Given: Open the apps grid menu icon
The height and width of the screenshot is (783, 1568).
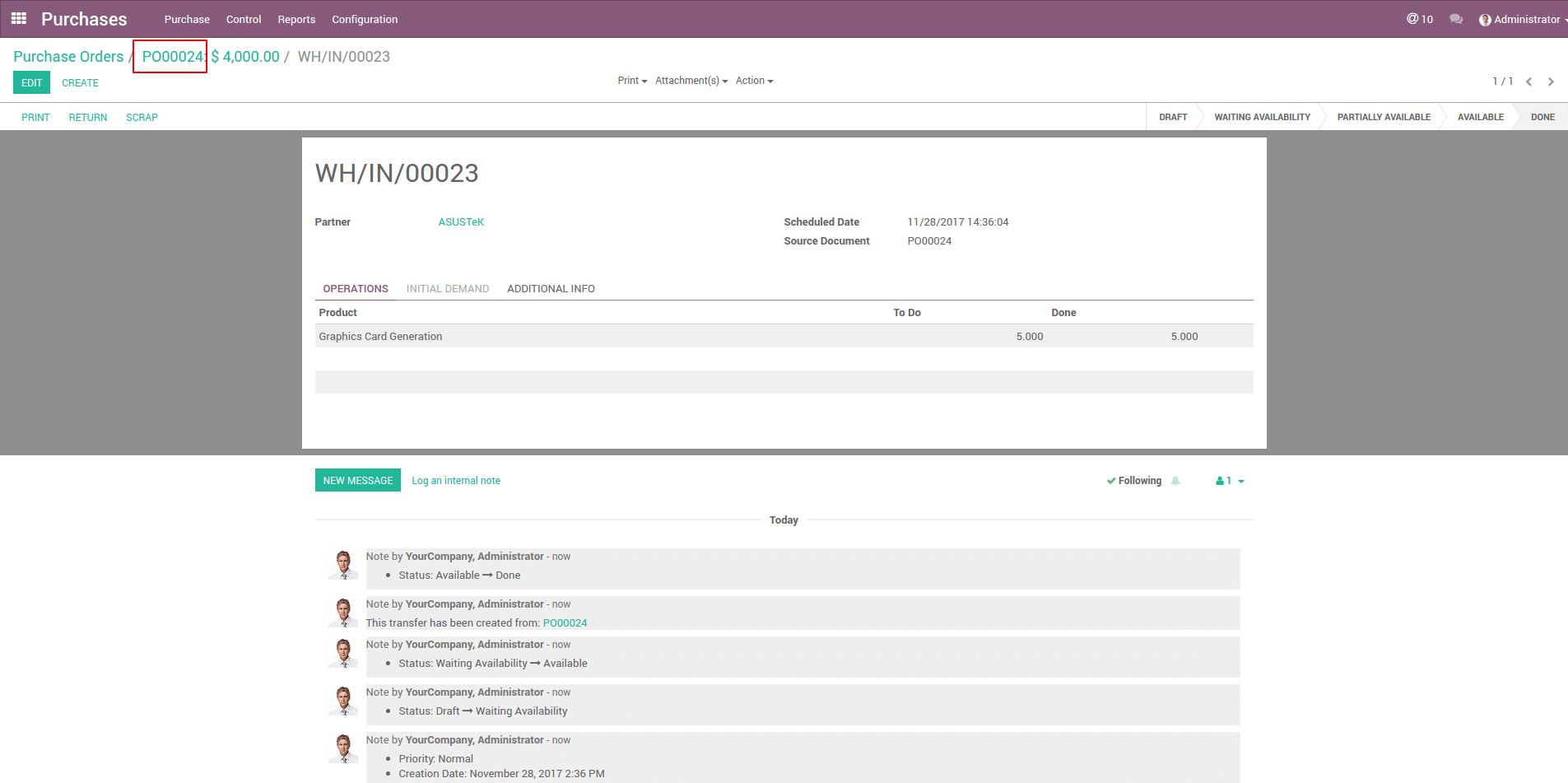Looking at the screenshot, I should click(19, 18).
